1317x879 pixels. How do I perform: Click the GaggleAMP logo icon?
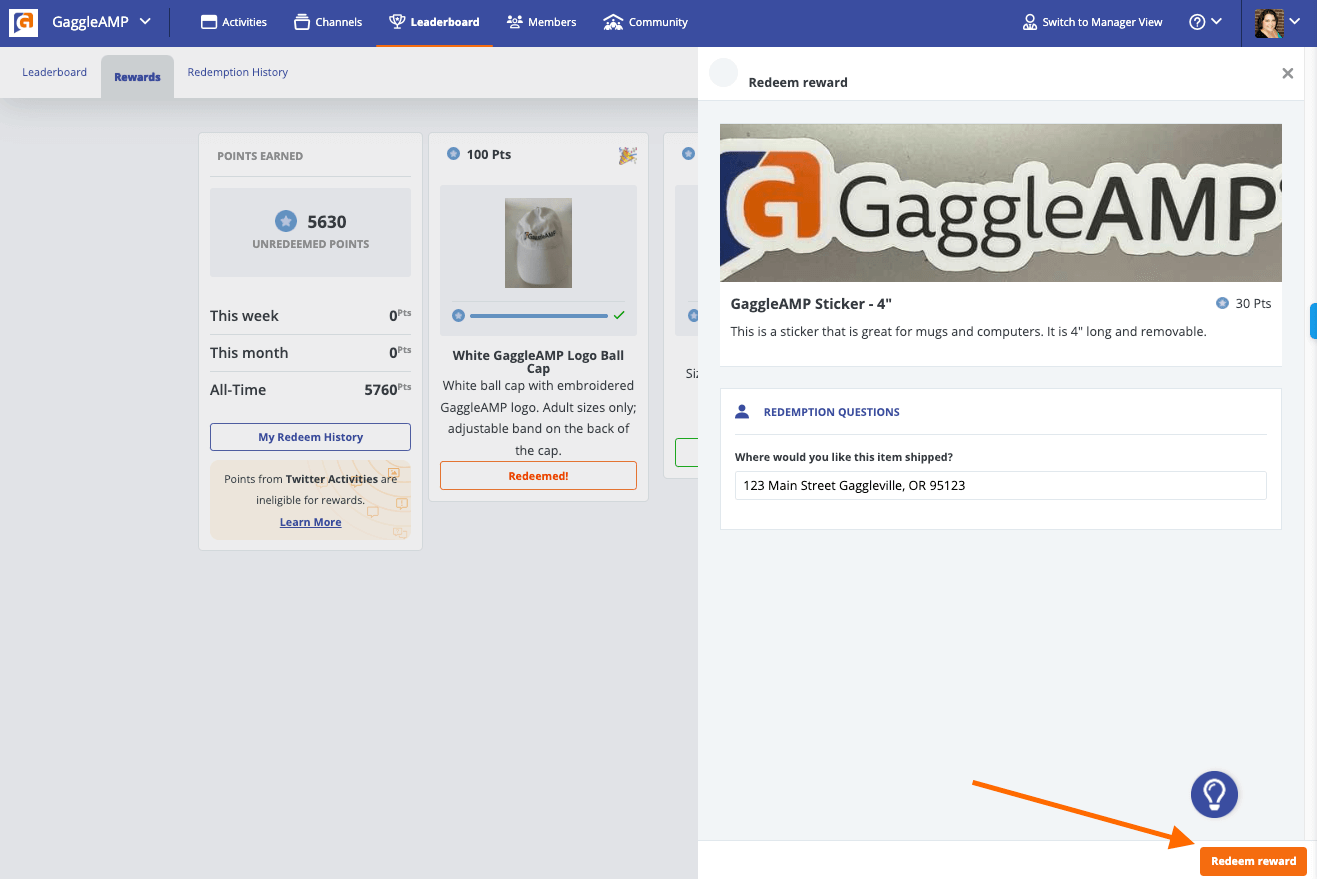tap(23, 22)
